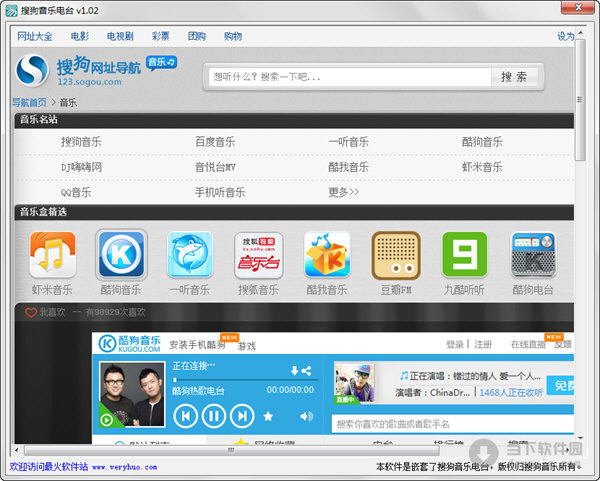Open the 酷狗音乐 blue K icon
Viewport: 600px width, 481px height.
pyautogui.click(x=121, y=254)
